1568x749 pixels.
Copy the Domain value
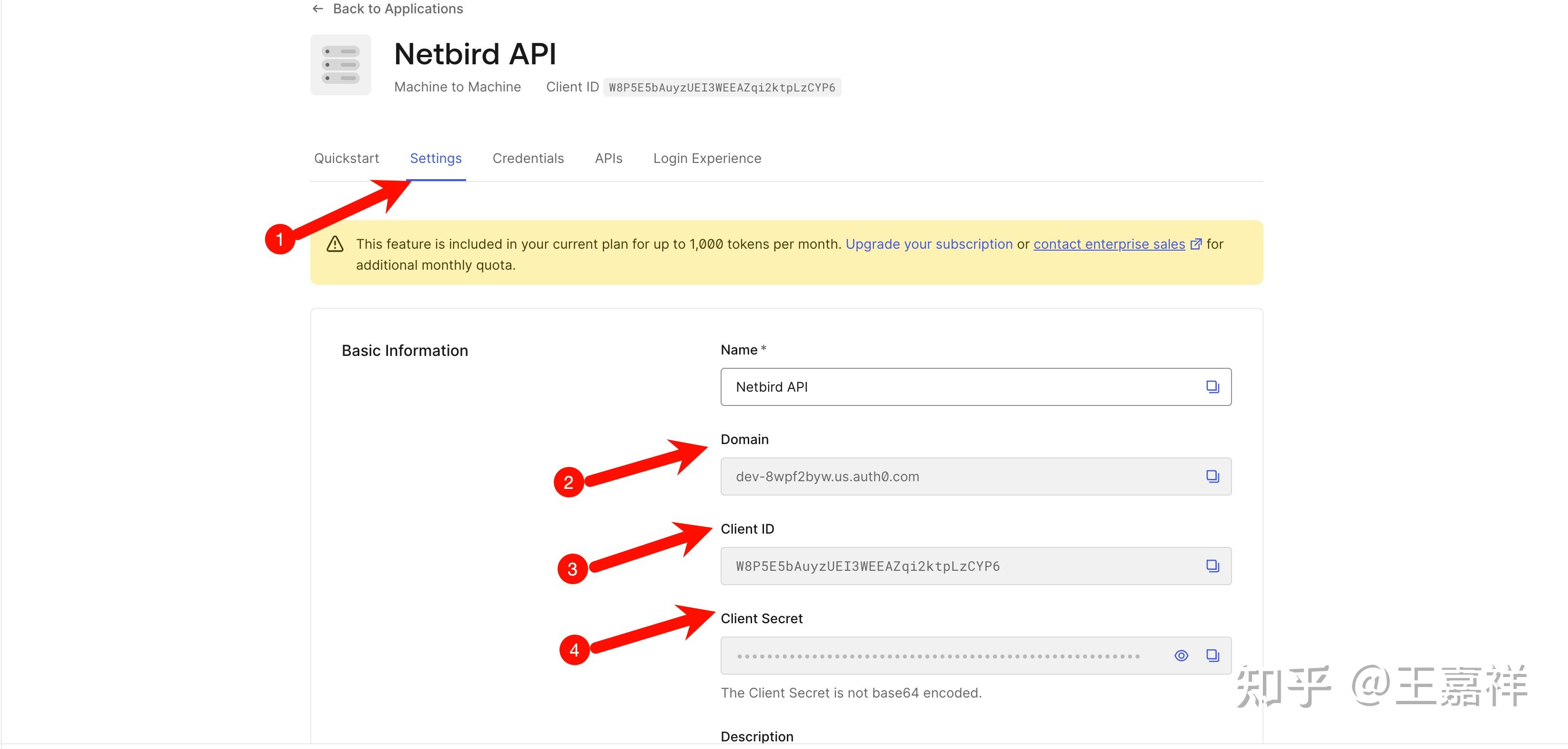tap(1212, 476)
